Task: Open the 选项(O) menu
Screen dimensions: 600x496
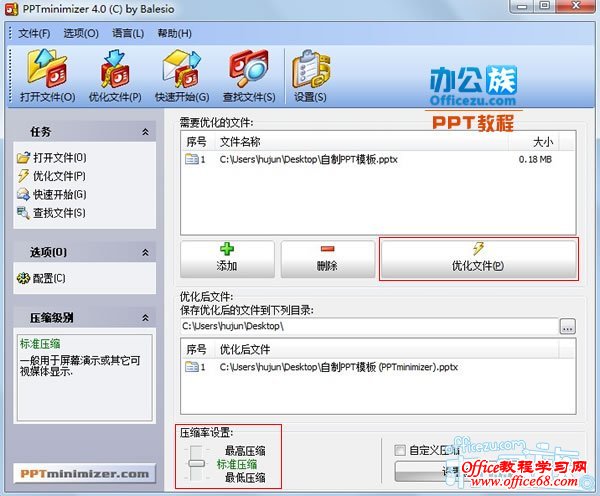Action: click(x=81, y=33)
